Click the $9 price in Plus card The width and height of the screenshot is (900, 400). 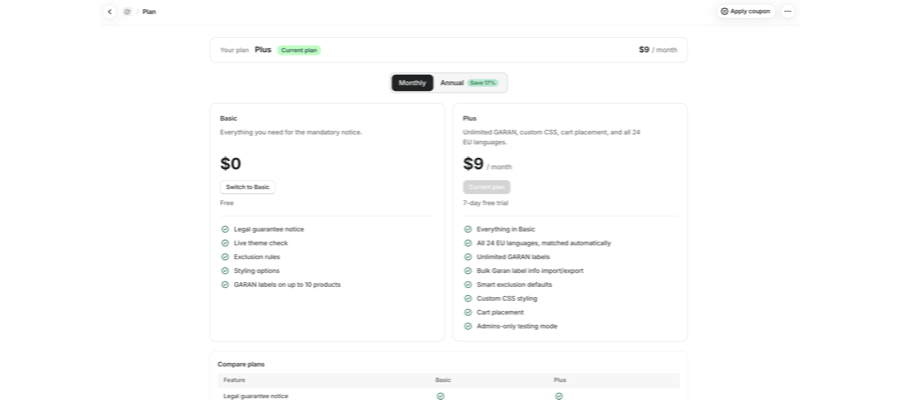click(474, 164)
